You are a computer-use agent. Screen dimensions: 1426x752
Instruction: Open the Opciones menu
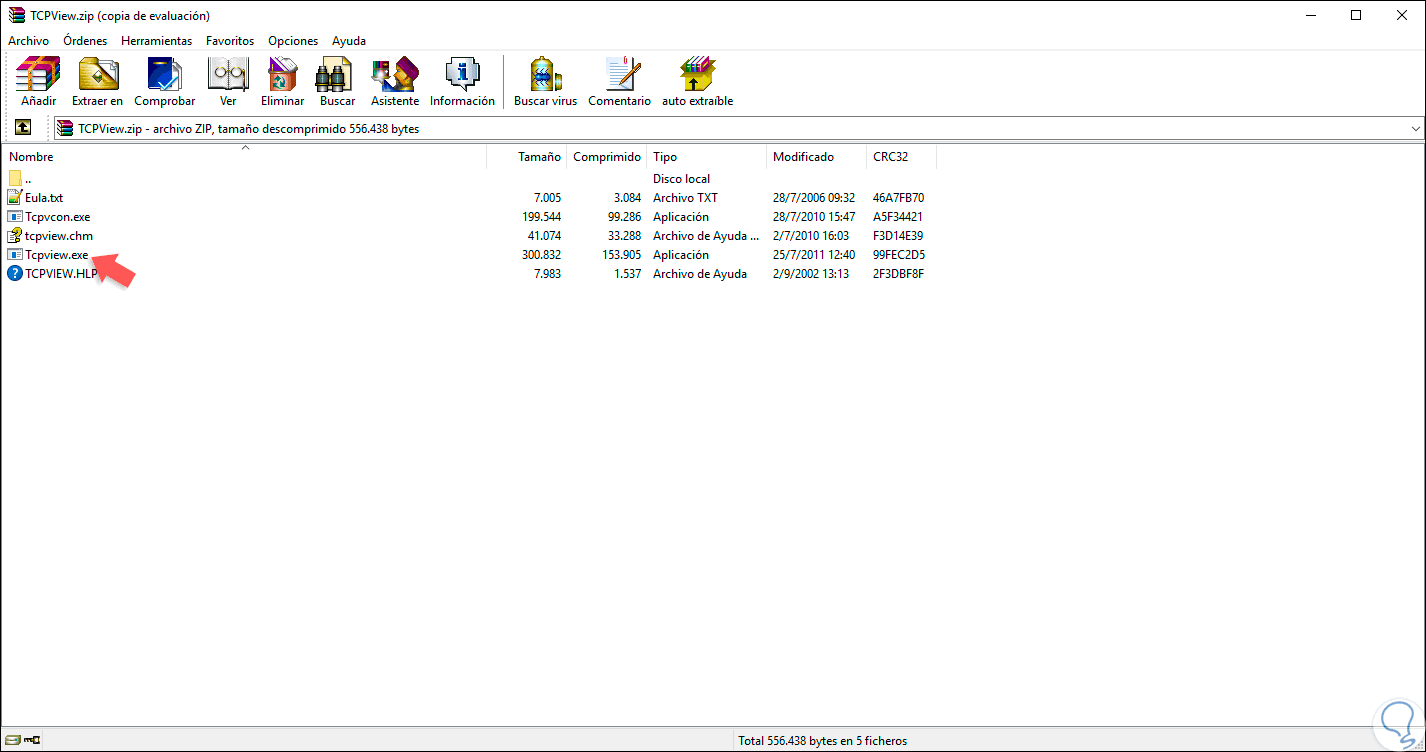(293, 41)
